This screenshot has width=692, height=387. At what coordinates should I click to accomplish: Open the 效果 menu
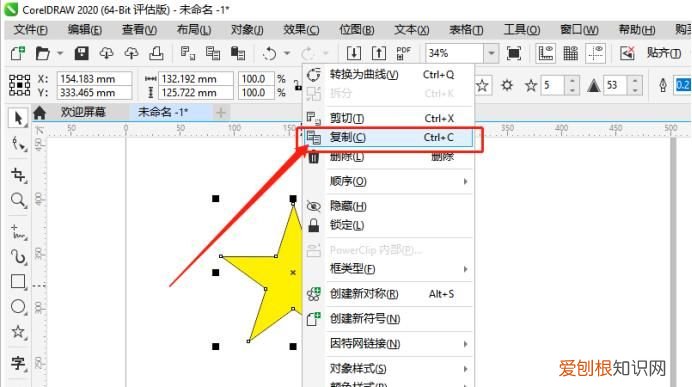coord(301,30)
